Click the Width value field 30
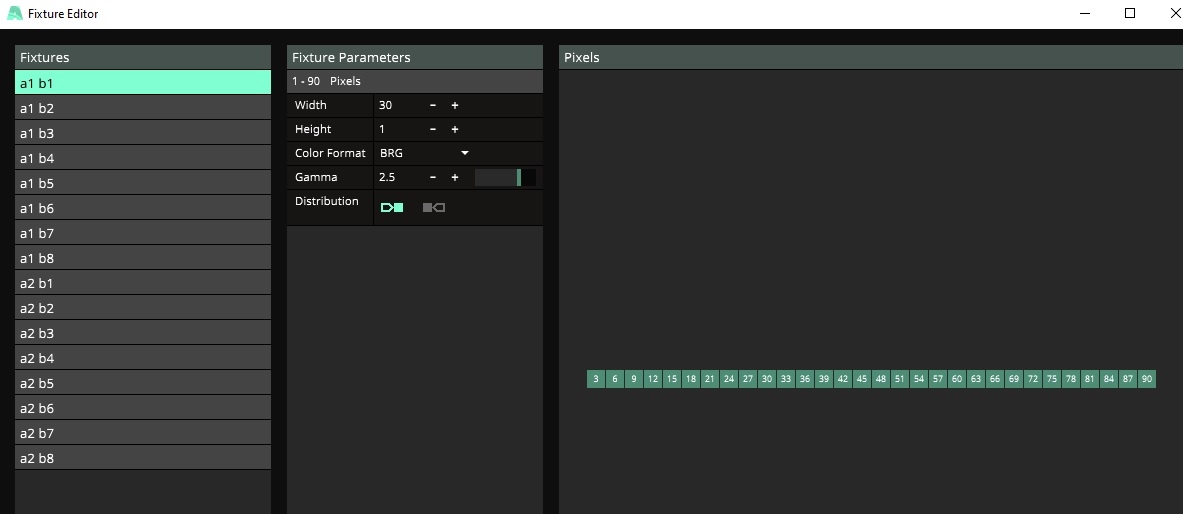Screen dimensions: 1183x514 398,106
